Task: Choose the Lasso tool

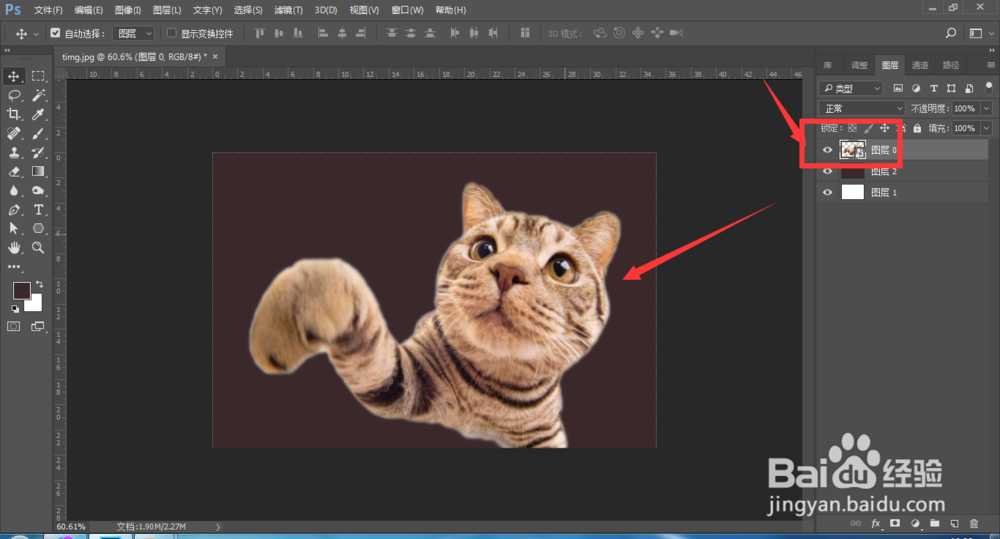Action: pyautogui.click(x=14, y=96)
